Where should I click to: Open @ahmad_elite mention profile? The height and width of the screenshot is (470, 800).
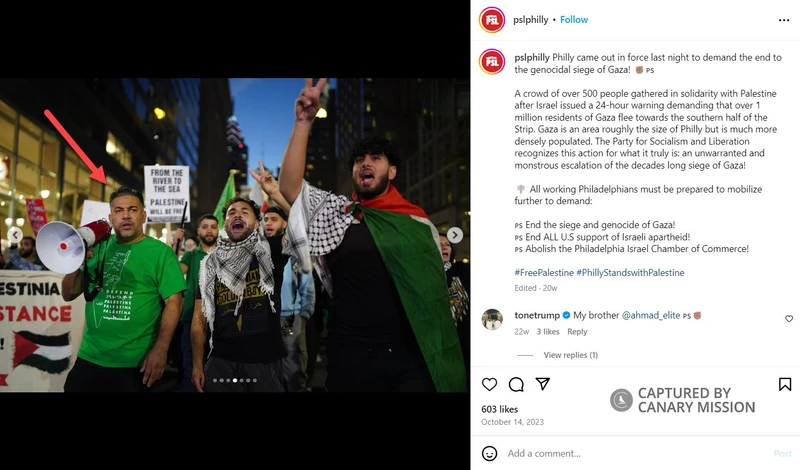[651, 315]
